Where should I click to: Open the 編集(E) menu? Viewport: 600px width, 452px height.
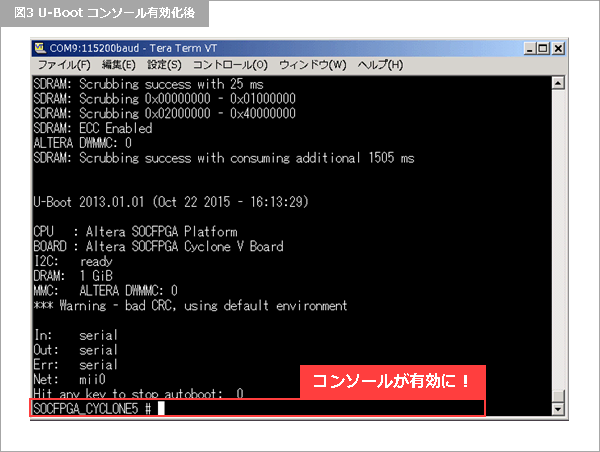coord(119,65)
